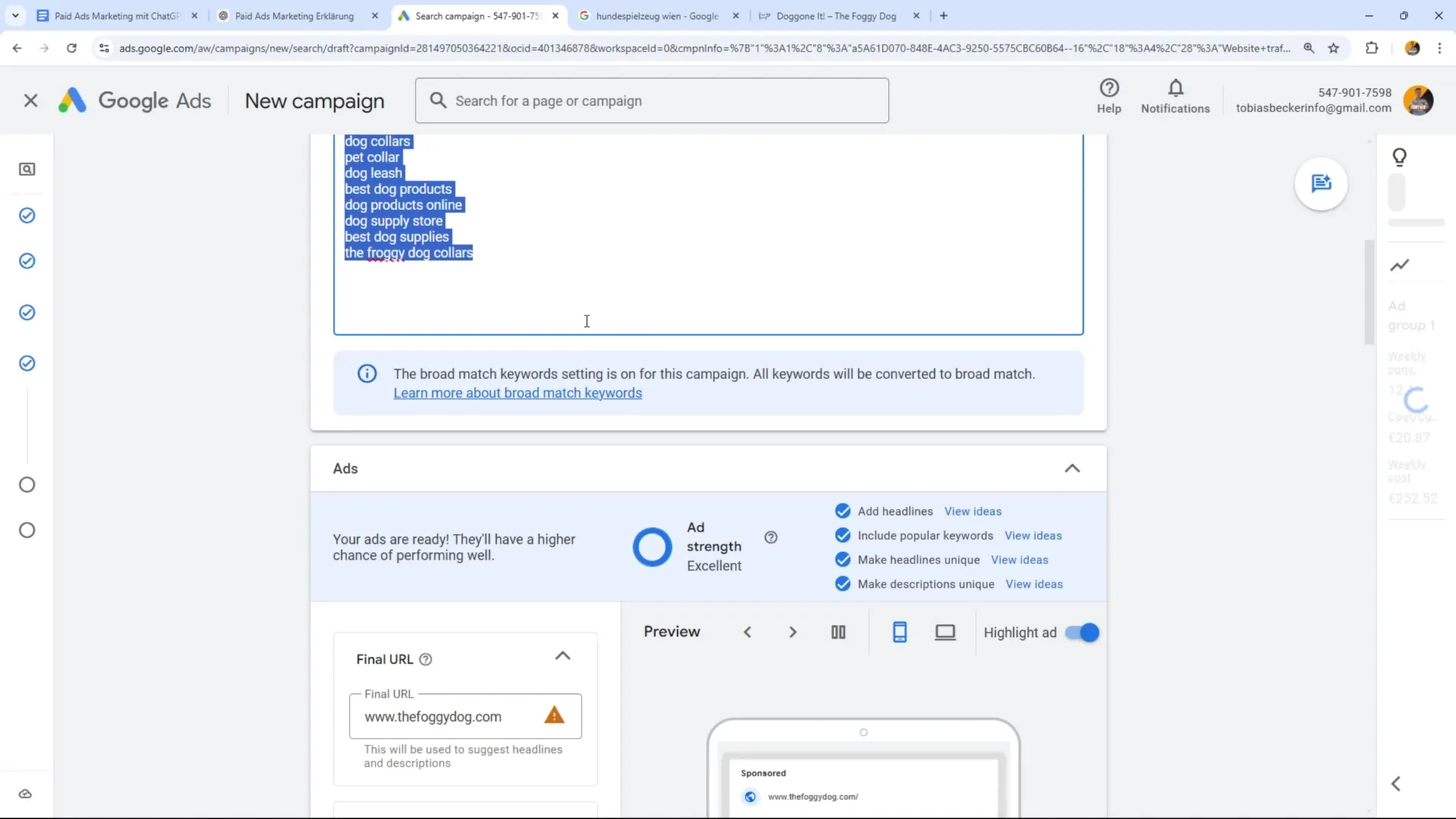Collapse the right side panel arrow
Screen dimensions: 1456x819
point(1395,783)
